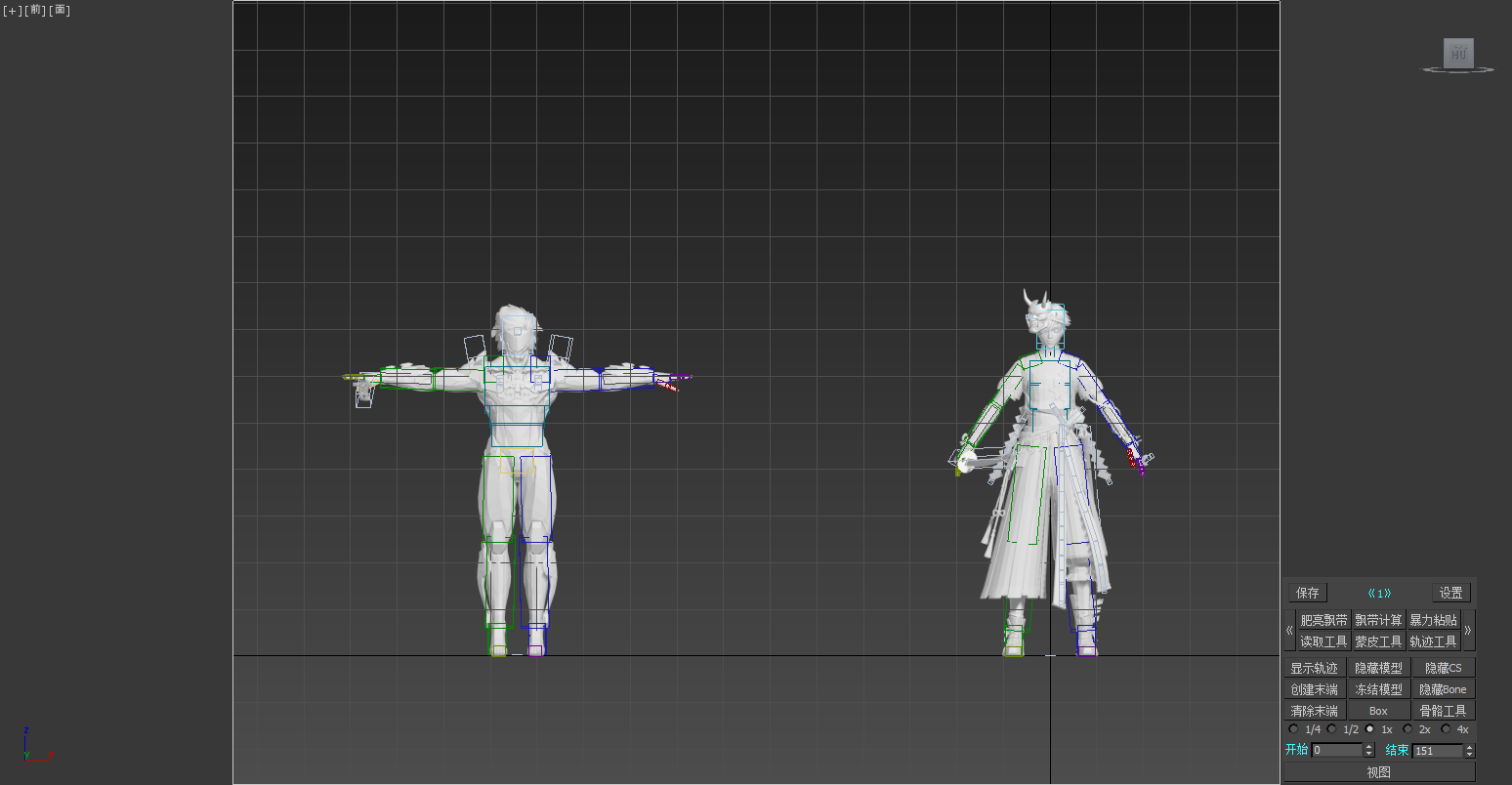Click the ViewCube front face
The image size is (1512, 785).
(1458, 54)
